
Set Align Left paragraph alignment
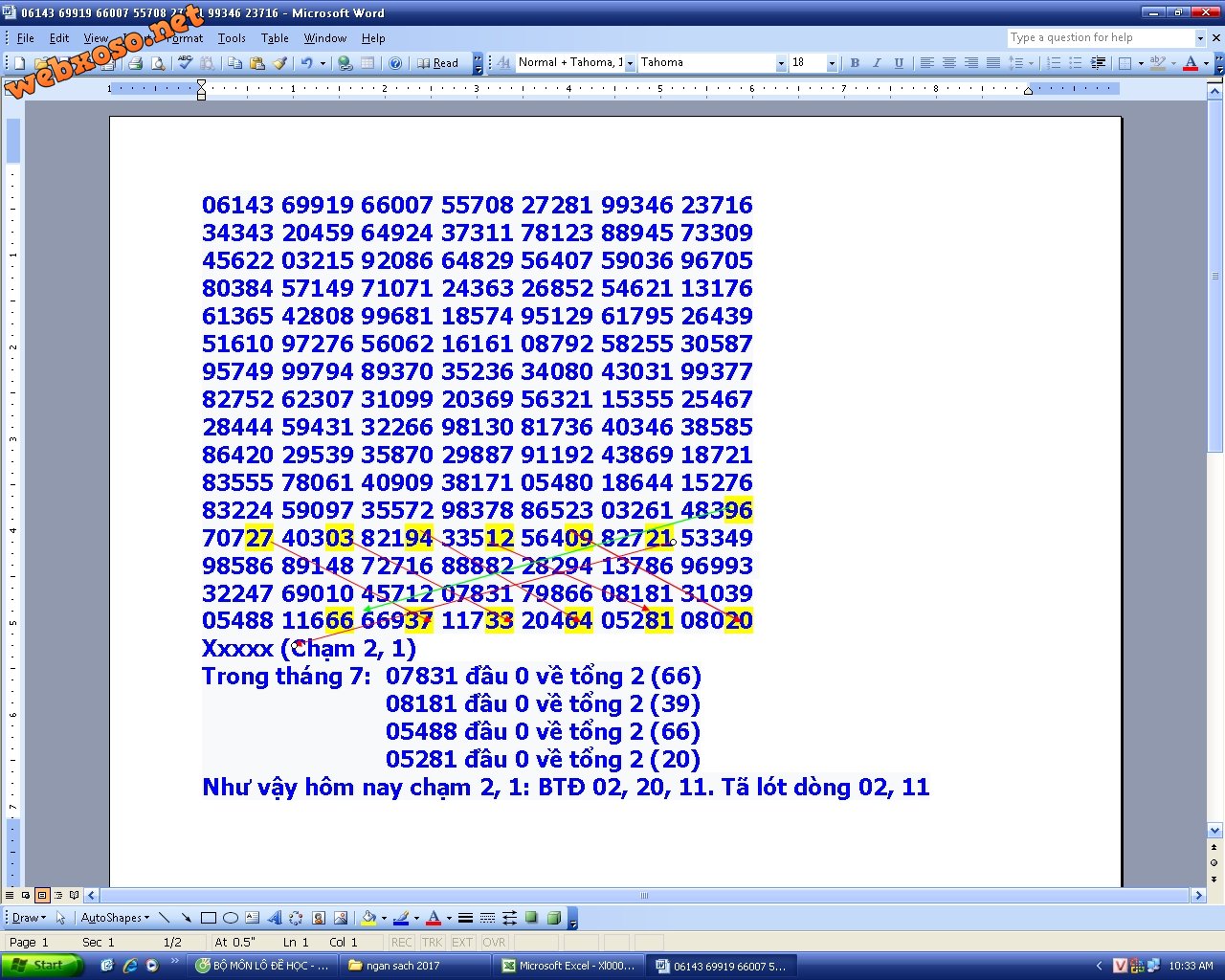[926, 63]
